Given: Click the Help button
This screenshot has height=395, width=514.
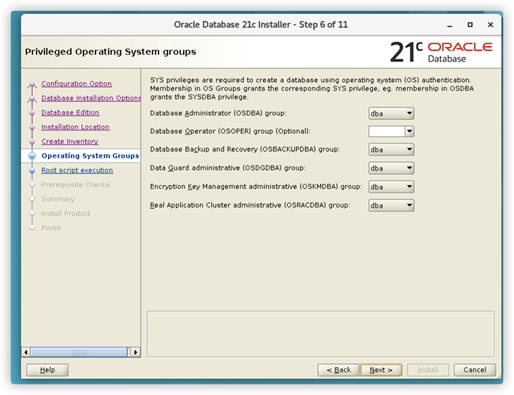Looking at the screenshot, I should [47, 370].
